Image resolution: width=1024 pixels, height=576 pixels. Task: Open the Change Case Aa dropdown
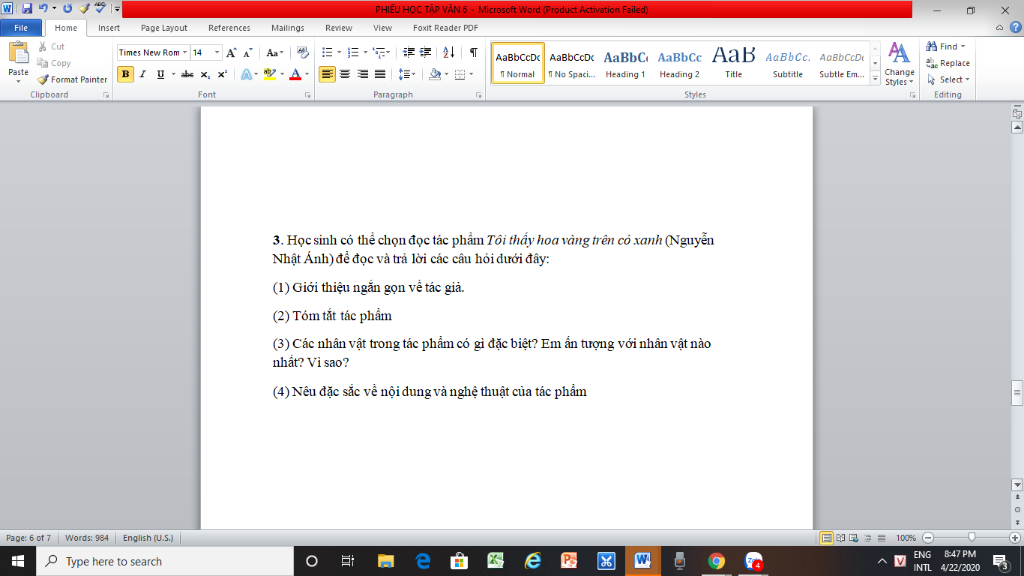click(x=274, y=53)
